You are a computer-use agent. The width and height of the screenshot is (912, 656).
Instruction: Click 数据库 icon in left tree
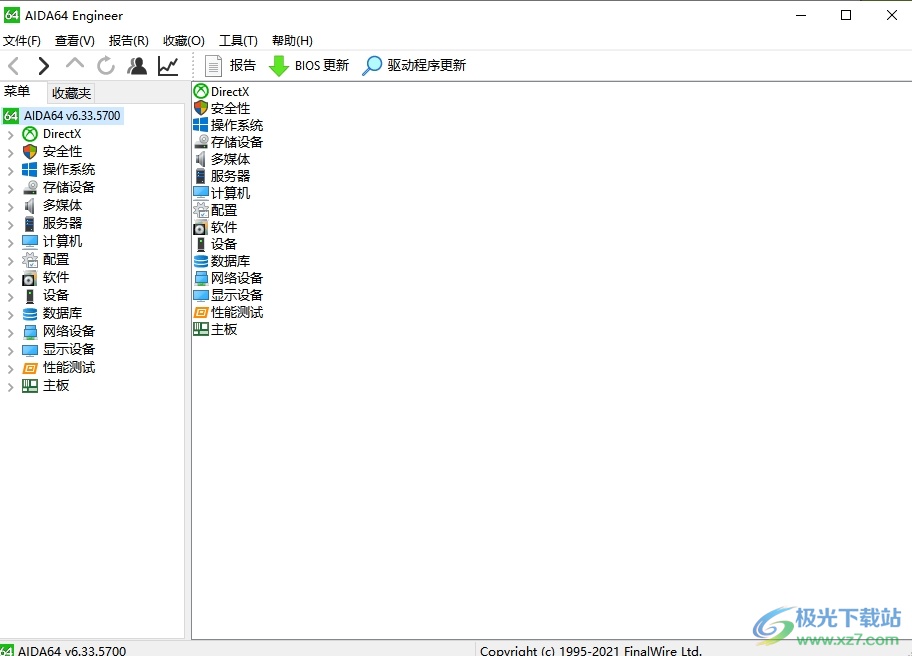coord(30,314)
